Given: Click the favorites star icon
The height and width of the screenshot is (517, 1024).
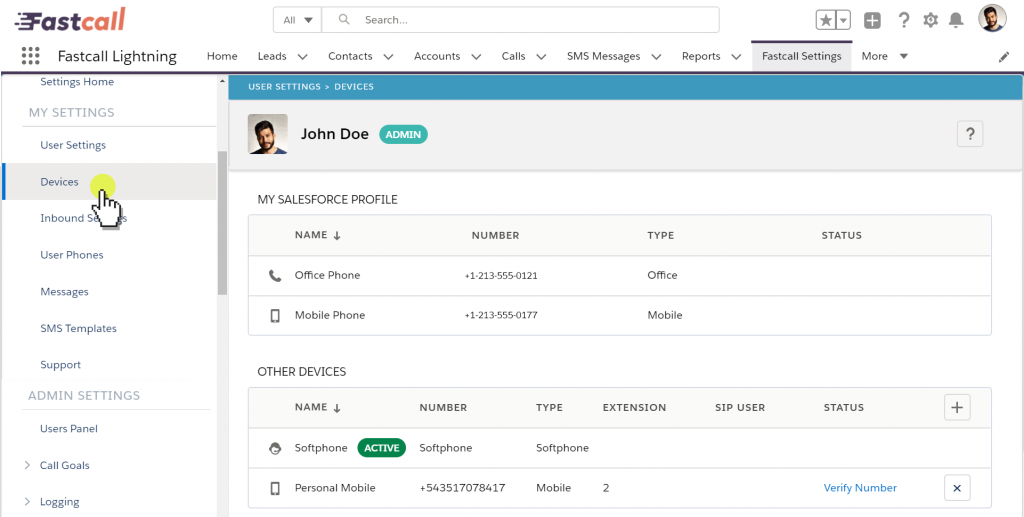Looking at the screenshot, I should point(826,20).
